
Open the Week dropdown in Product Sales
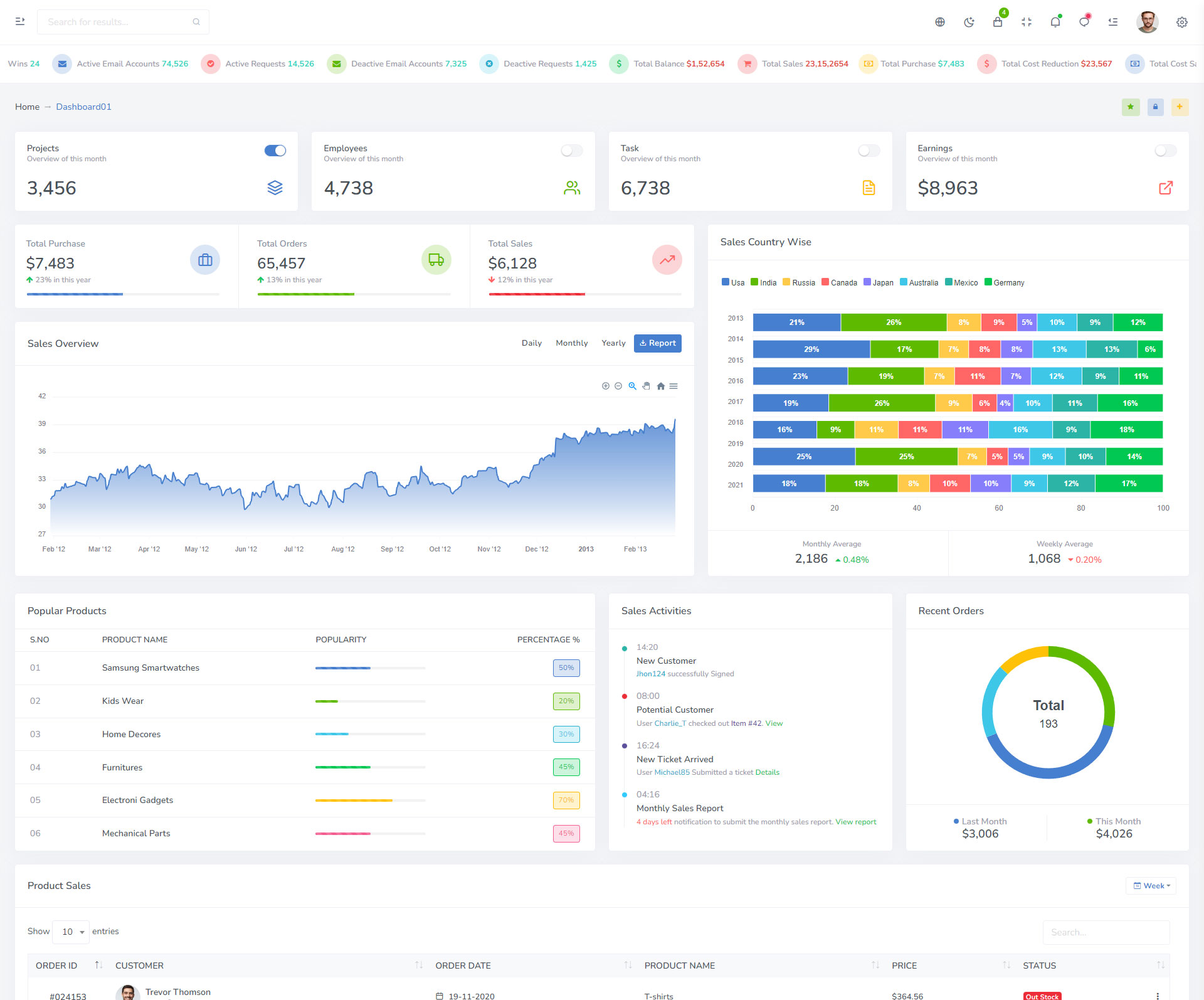coord(1151,886)
